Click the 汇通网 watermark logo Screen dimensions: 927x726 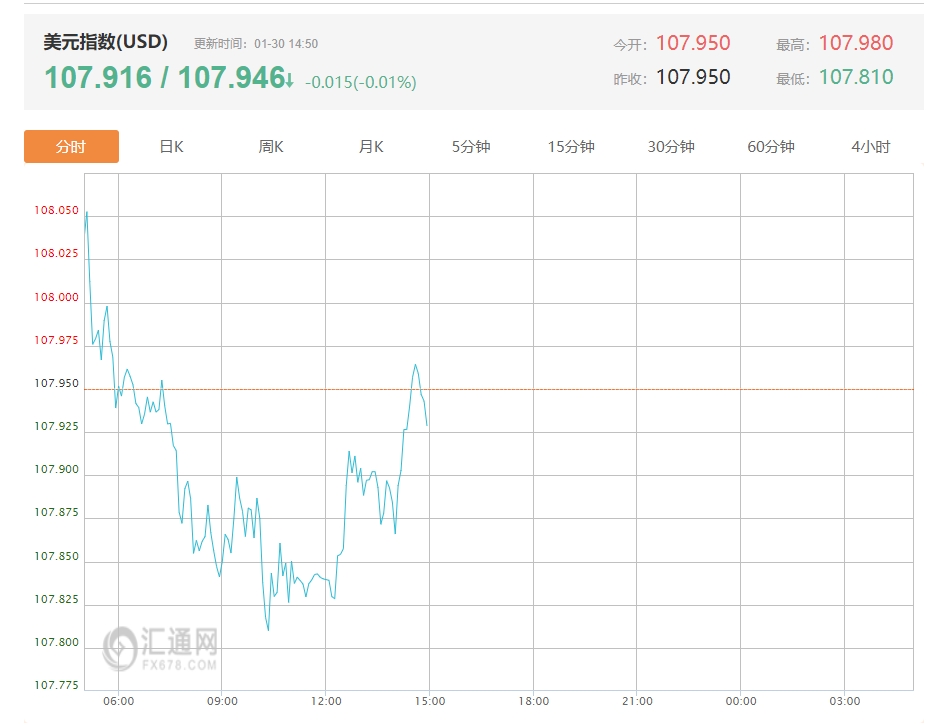tap(161, 648)
